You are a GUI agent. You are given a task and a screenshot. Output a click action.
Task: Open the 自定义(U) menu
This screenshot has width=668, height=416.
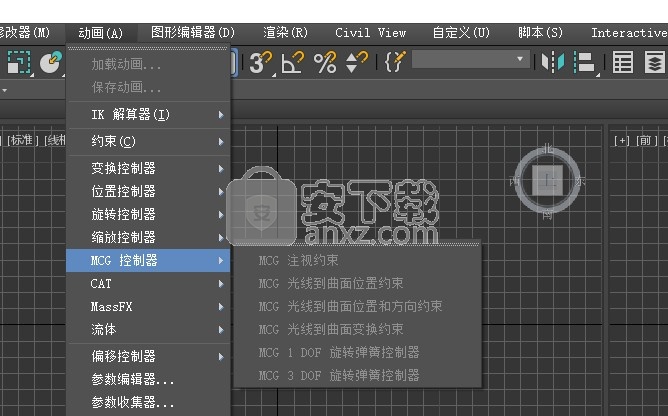tap(461, 33)
